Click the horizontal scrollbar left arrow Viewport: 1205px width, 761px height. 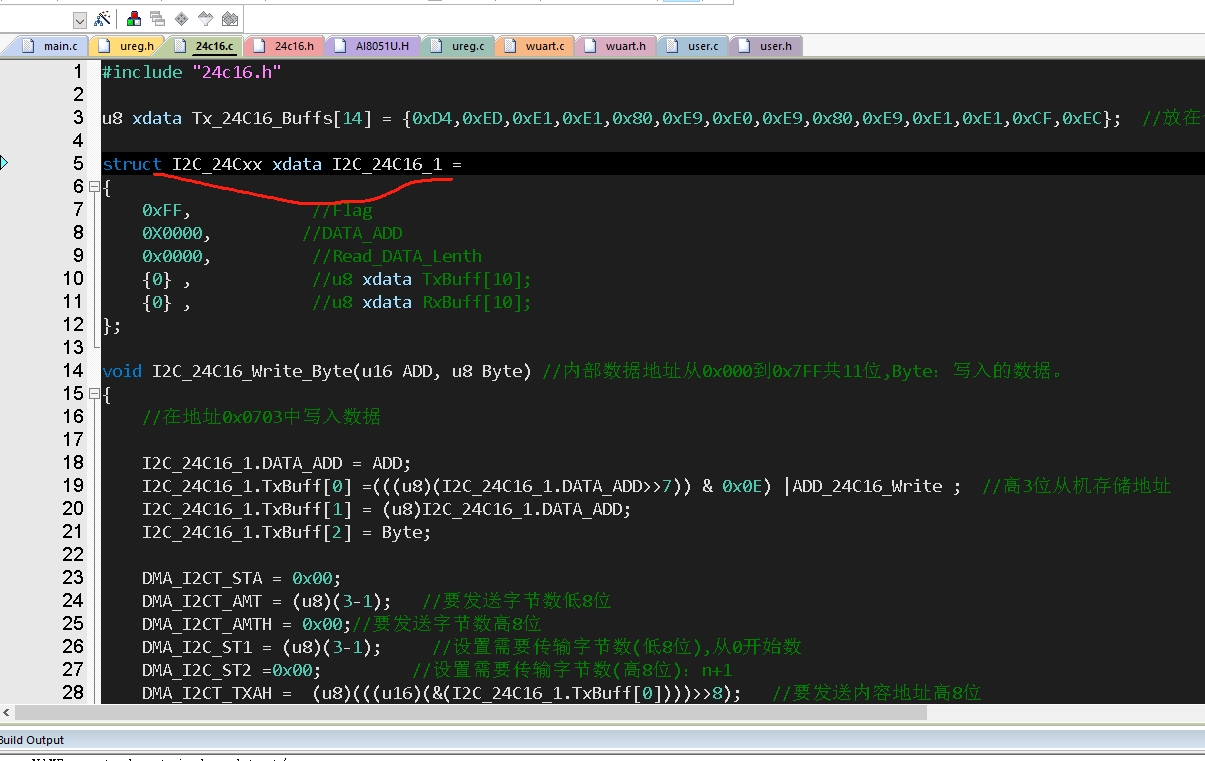pos(8,713)
